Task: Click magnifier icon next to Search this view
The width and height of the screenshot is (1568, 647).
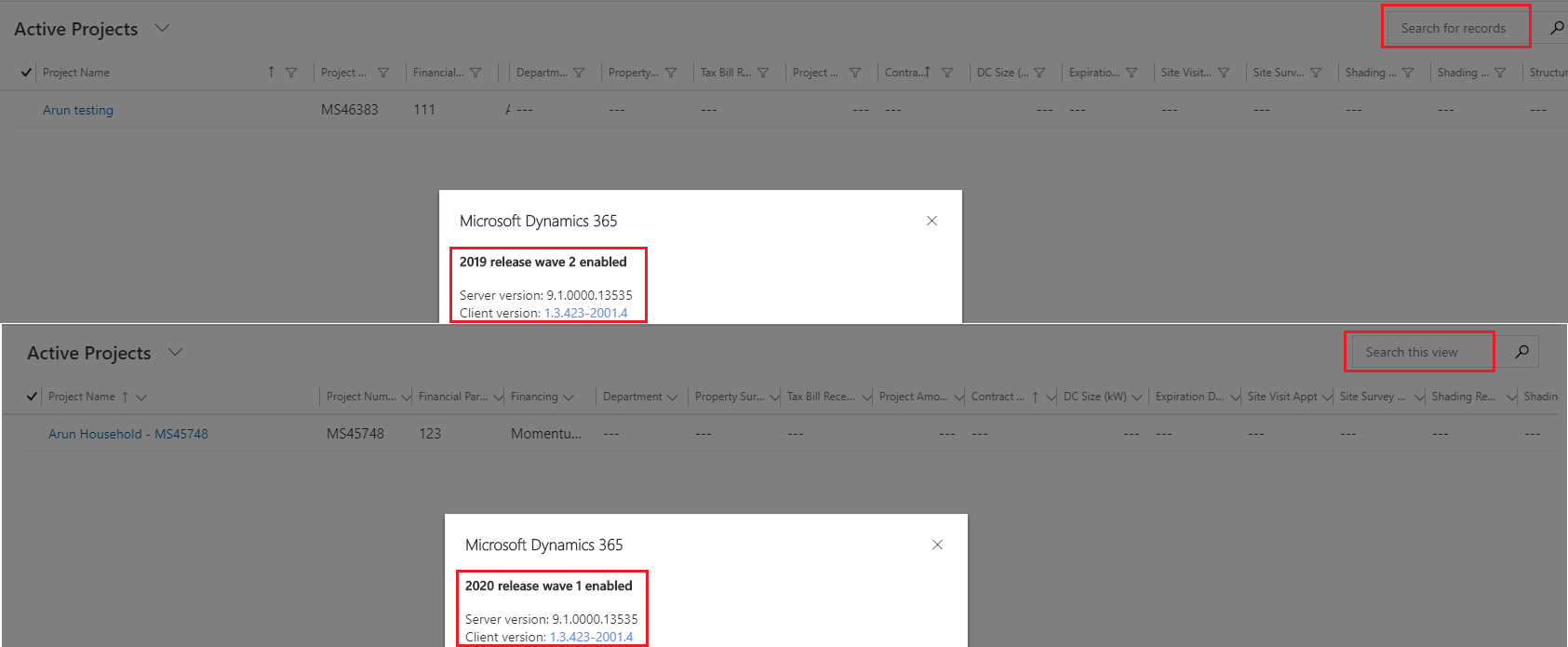Action: point(1521,352)
